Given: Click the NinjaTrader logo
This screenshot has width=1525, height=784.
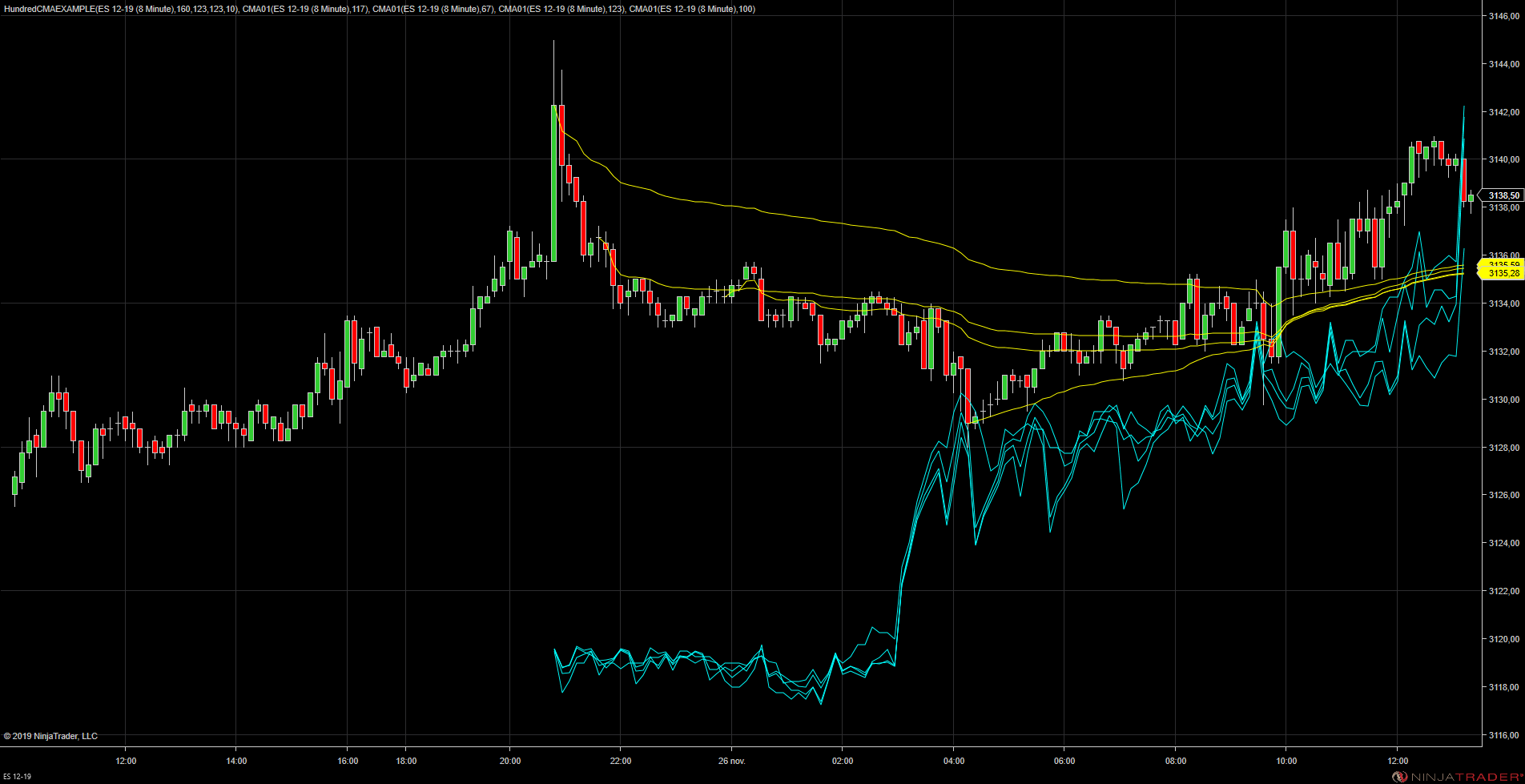Looking at the screenshot, I should pyautogui.click(x=1456, y=777).
